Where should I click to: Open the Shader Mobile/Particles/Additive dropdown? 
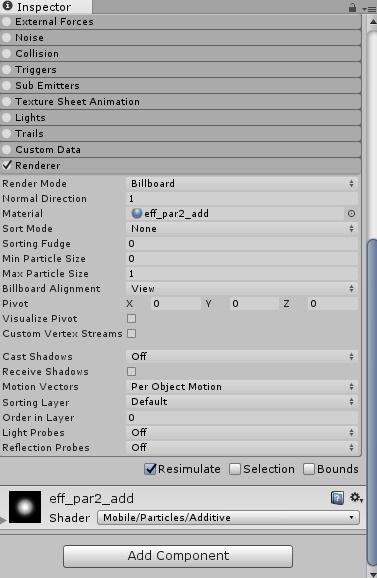[228, 518]
